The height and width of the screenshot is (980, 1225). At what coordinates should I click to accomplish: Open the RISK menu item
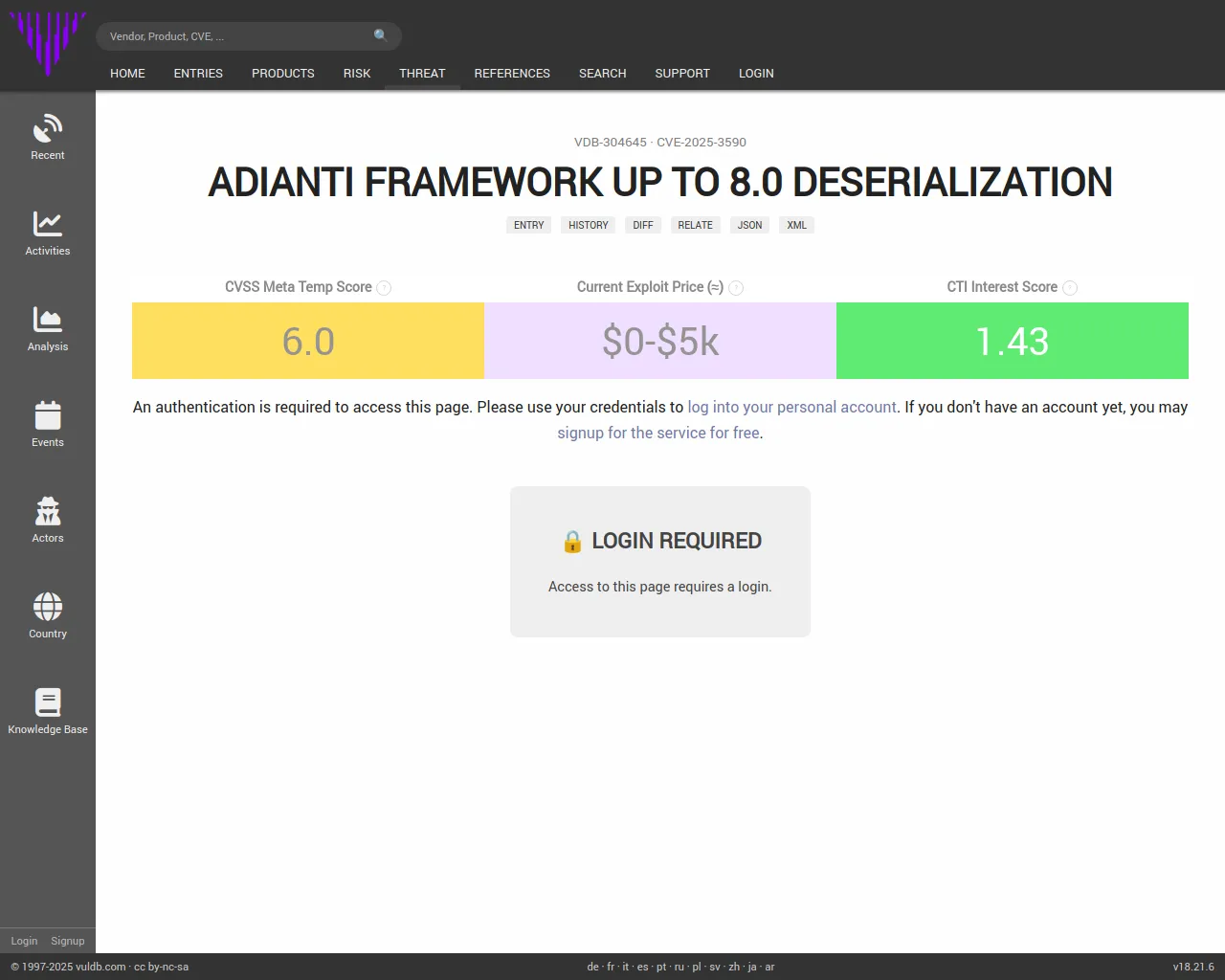(x=357, y=74)
